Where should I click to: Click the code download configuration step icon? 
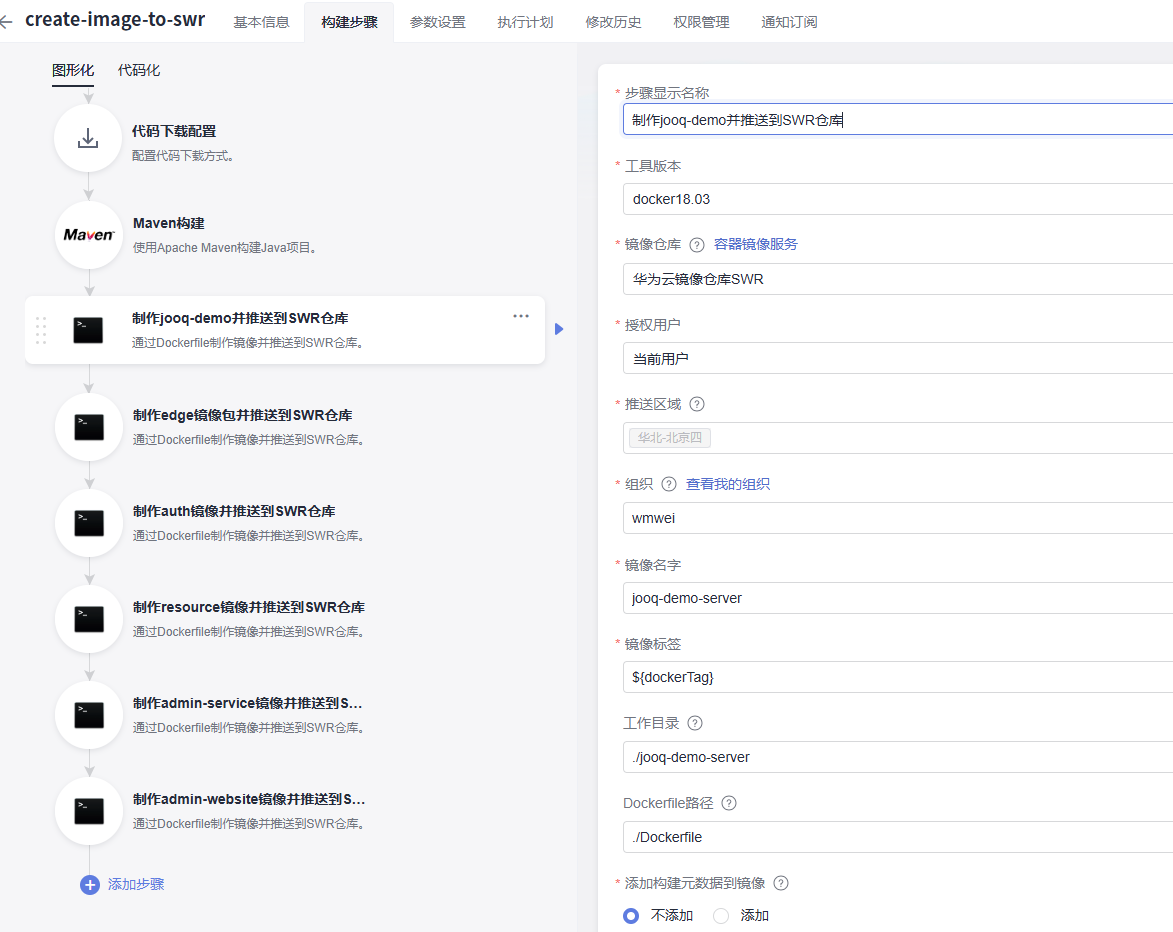(88, 138)
